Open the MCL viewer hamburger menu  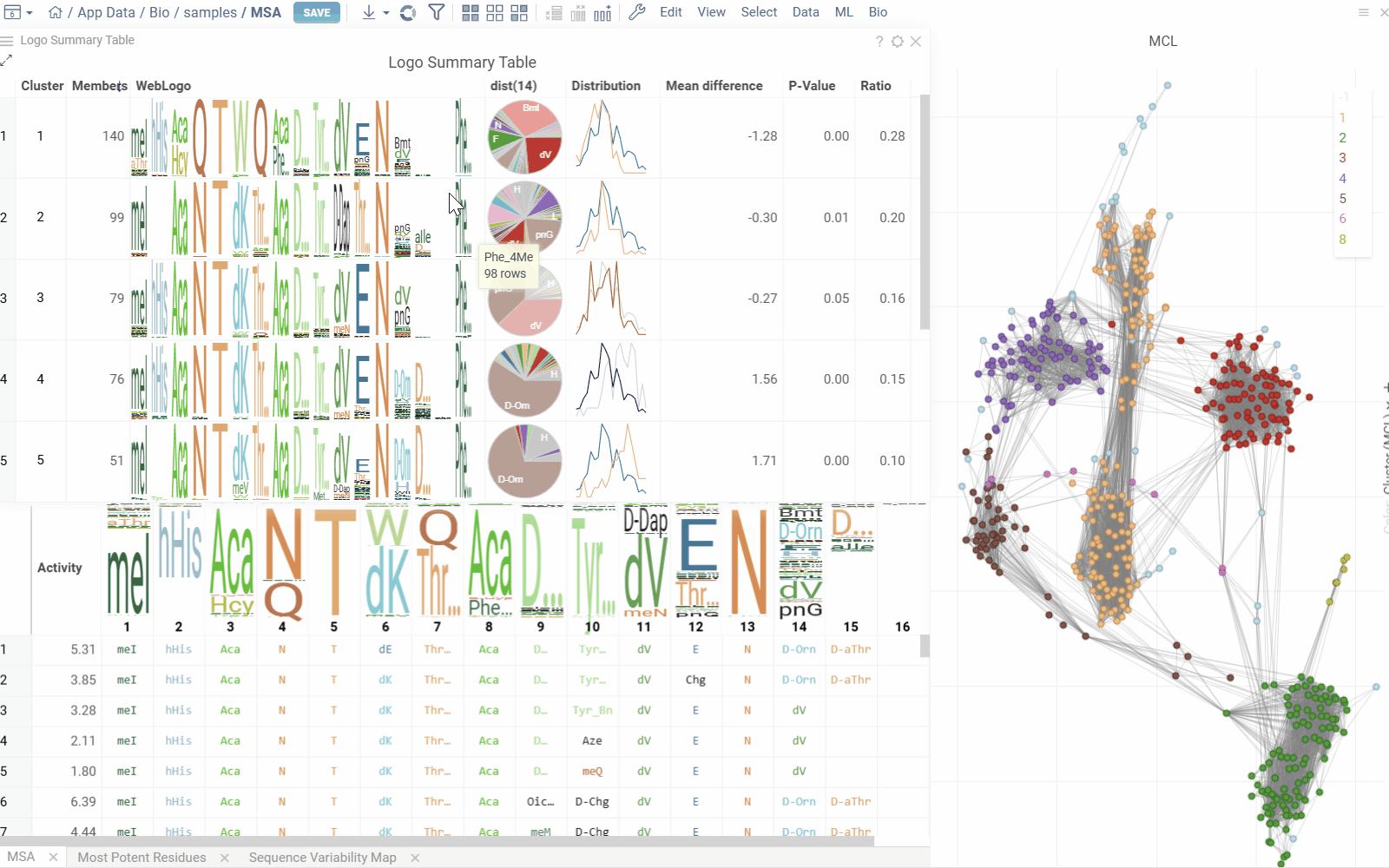pos(1363,13)
